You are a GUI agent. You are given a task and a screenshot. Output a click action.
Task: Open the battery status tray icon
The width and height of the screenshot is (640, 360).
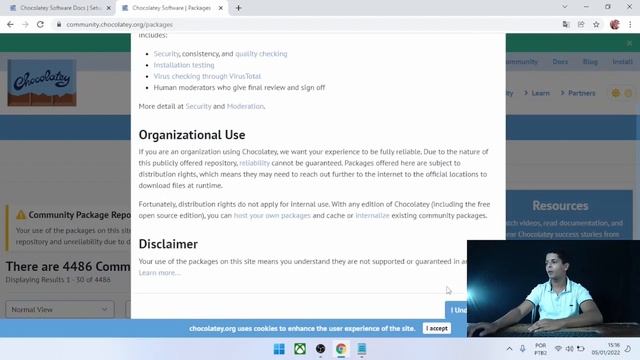[581, 349]
